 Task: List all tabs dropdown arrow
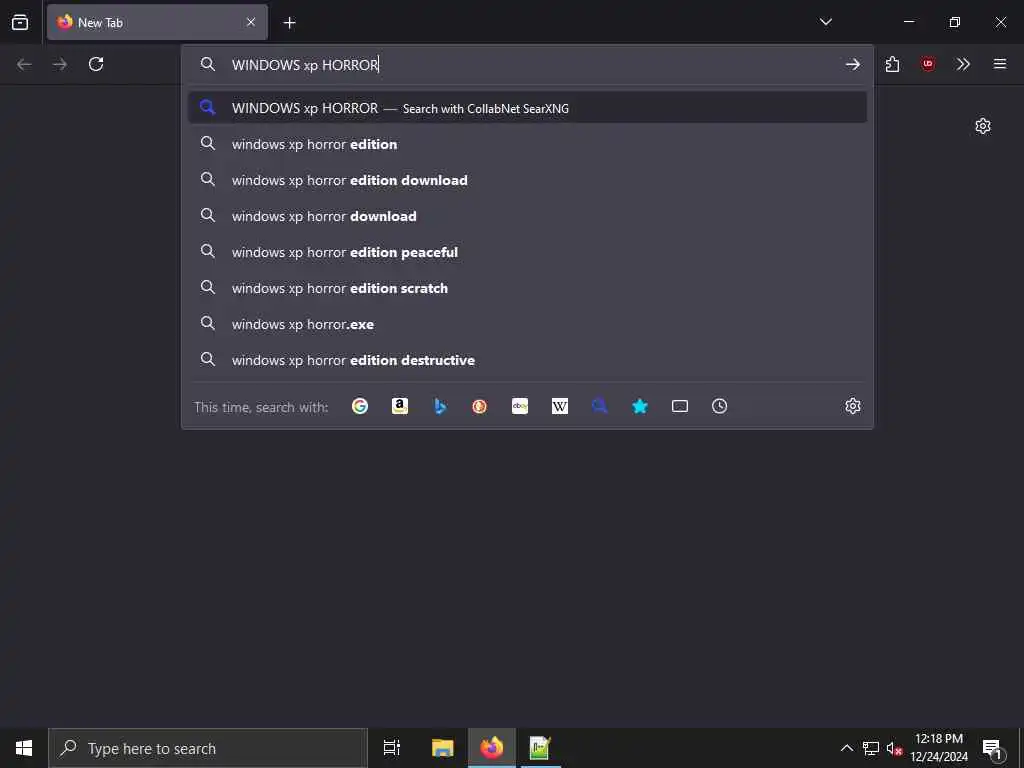(826, 22)
